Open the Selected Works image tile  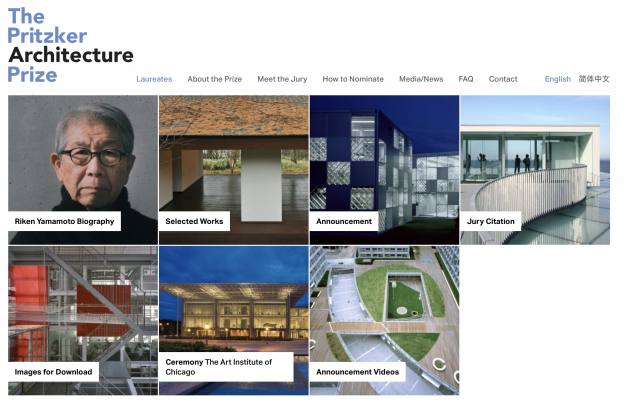(234, 150)
